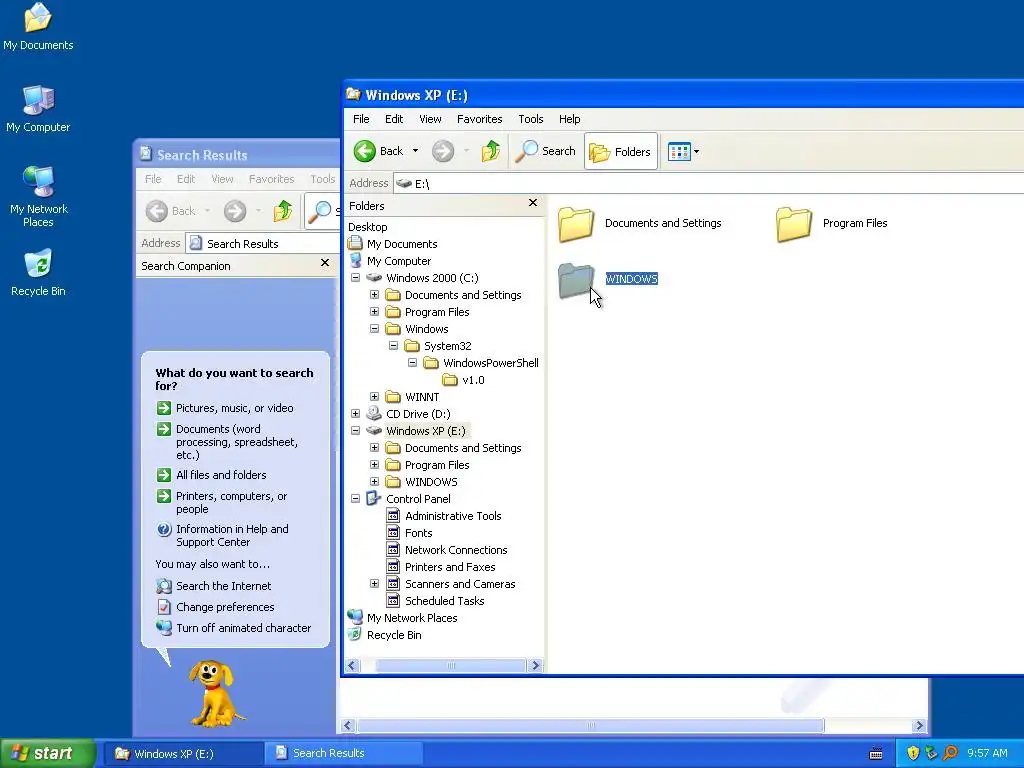Expand C: Documents and Settings tree node
The image size is (1024, 768).
(x=374, y=295)
